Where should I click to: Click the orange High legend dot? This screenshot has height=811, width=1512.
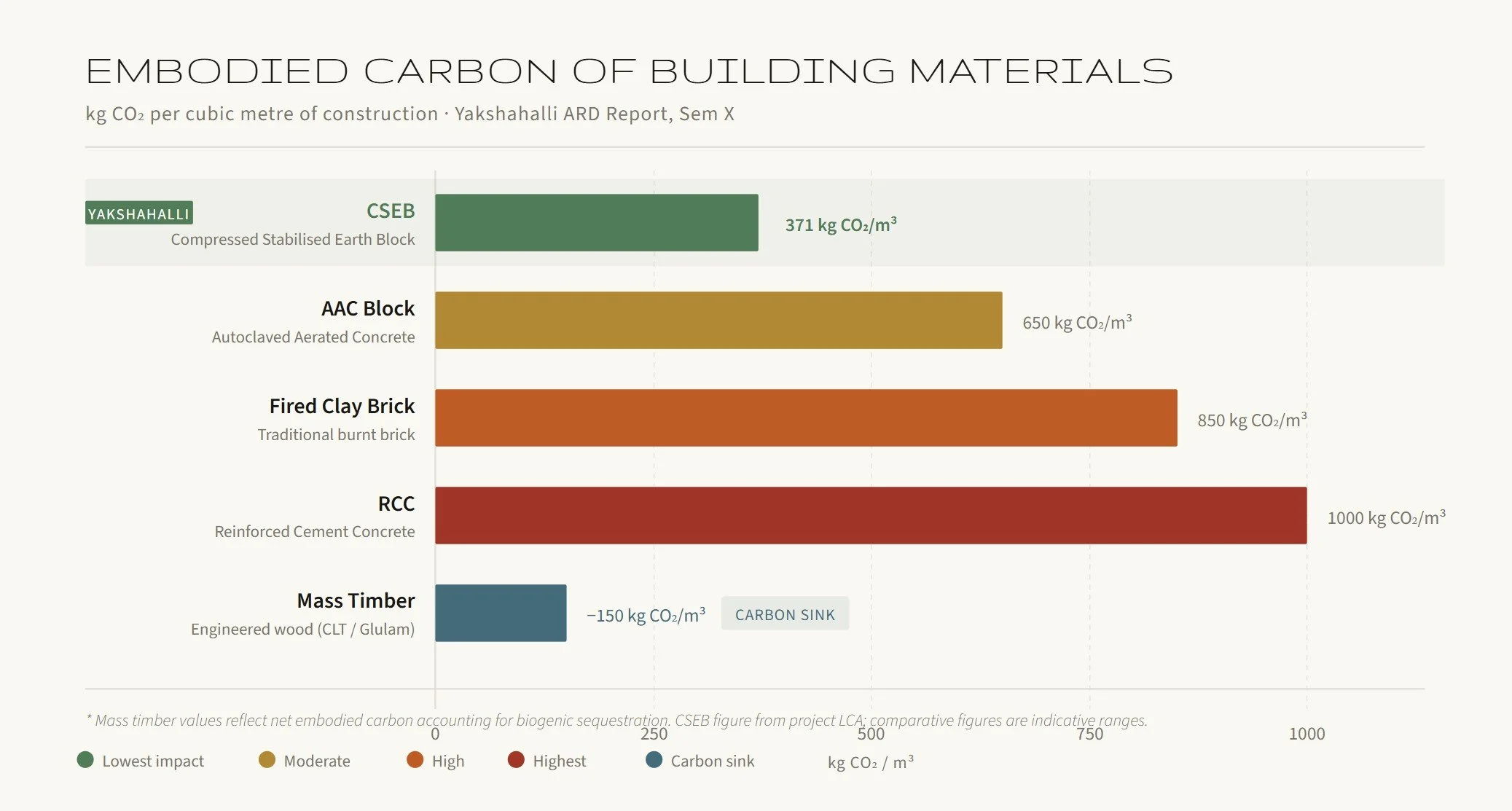(415, 760)
